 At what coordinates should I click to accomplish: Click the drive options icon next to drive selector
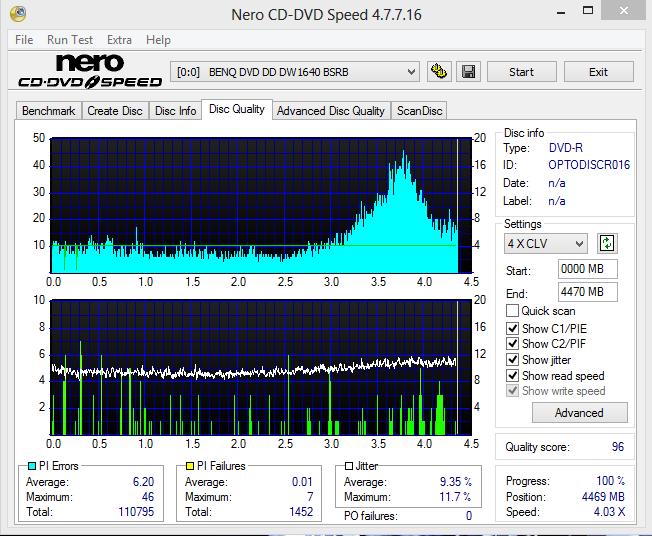point(439,72)
